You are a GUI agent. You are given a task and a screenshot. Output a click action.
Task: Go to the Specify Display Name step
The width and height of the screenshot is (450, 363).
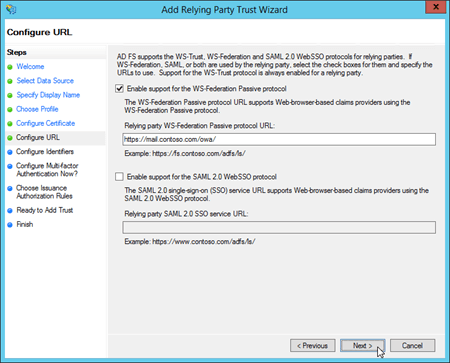coord(48,95)
